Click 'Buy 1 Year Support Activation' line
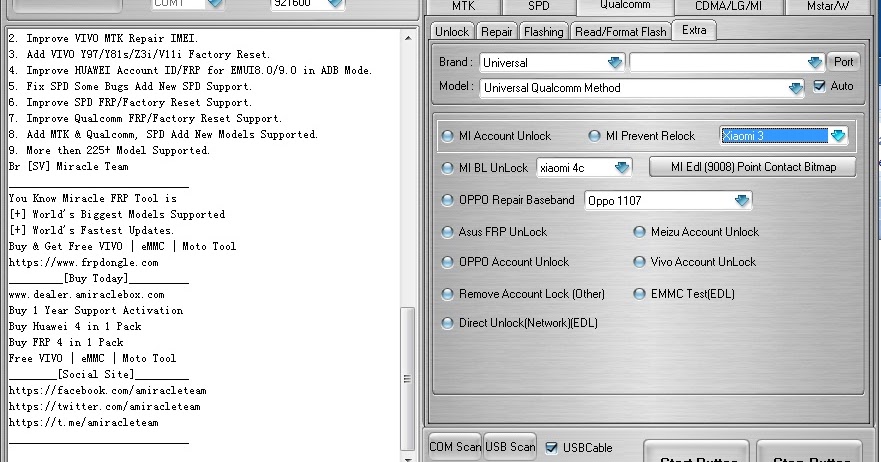881x462 pixels. (x=96, y=310)
